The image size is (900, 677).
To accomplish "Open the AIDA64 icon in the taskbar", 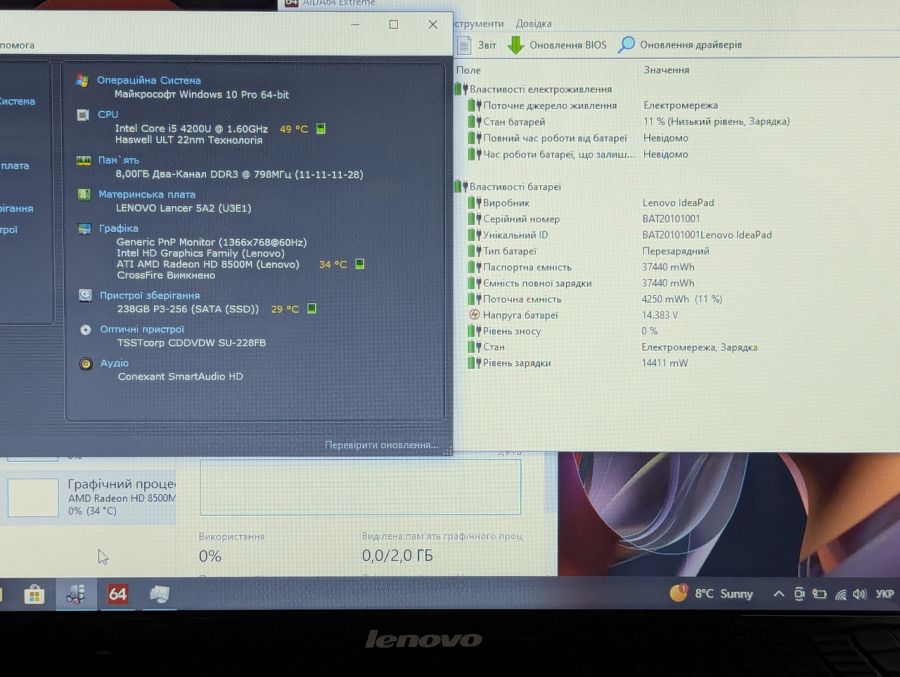I will click(x=118, y=594).
